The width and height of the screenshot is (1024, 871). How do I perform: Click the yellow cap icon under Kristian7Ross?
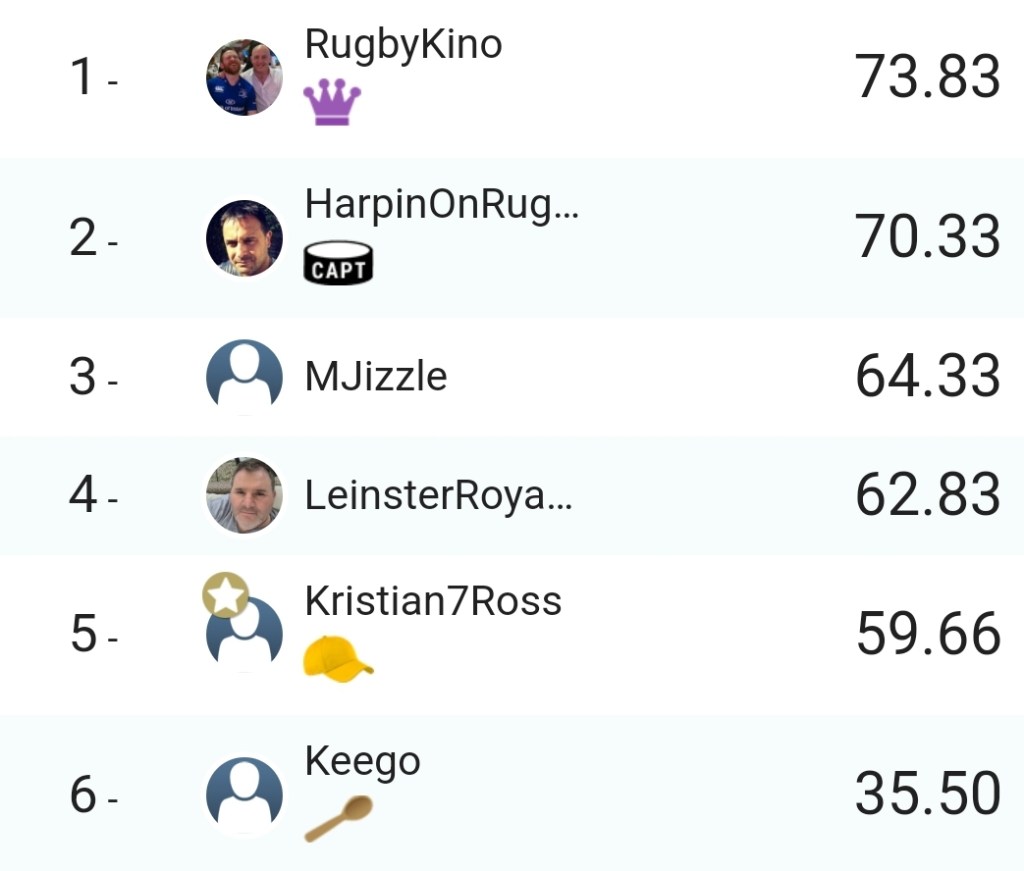(x=338, y=660)
